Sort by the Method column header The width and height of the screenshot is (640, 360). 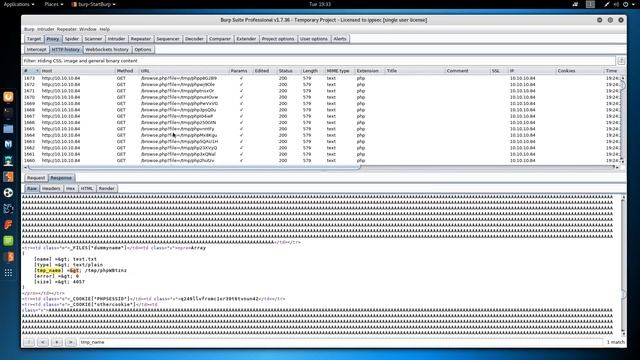(127, 71)
